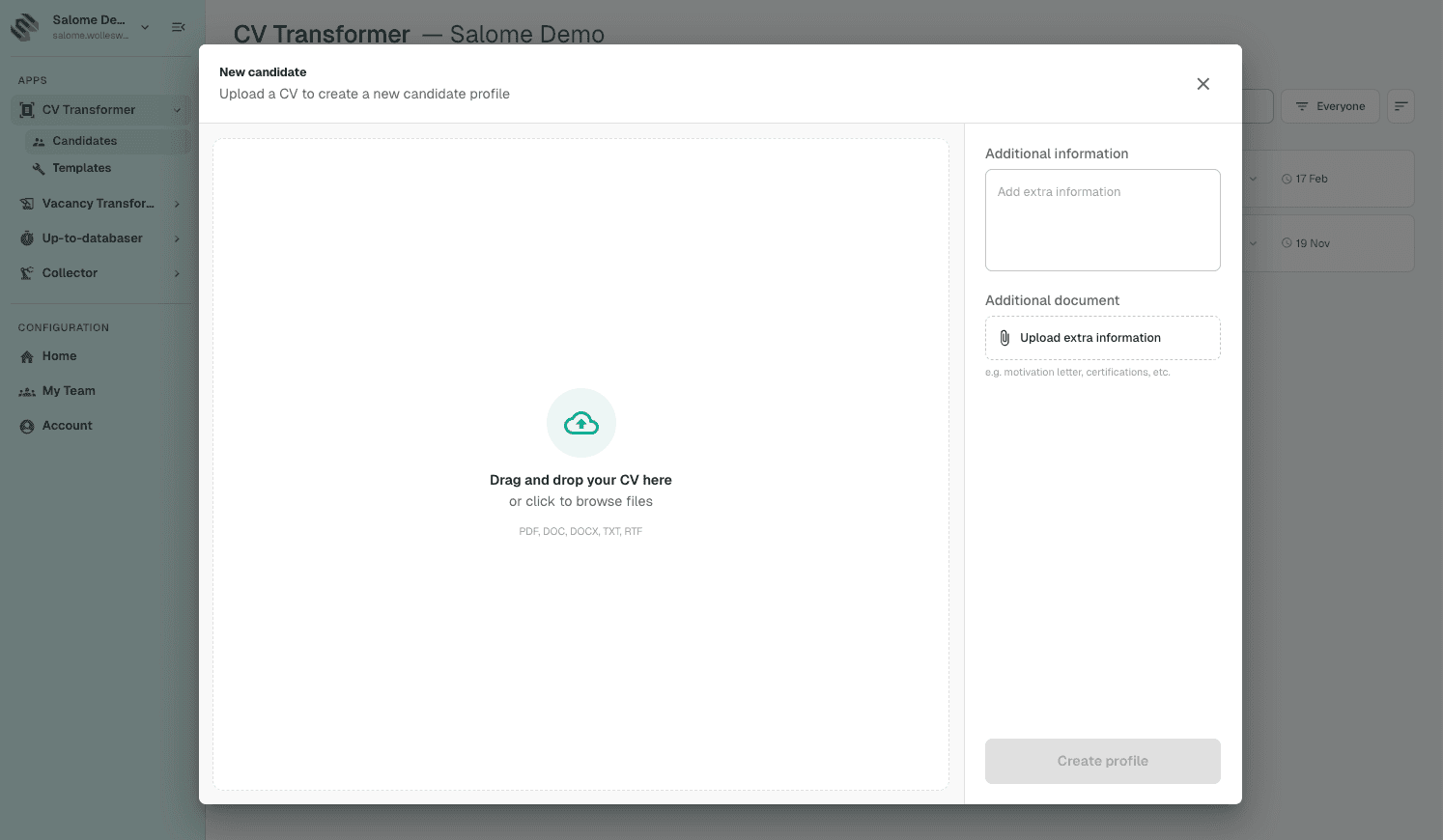1443x840 pixels.
Task: Click the Account user icon
Action: (27, 426)
